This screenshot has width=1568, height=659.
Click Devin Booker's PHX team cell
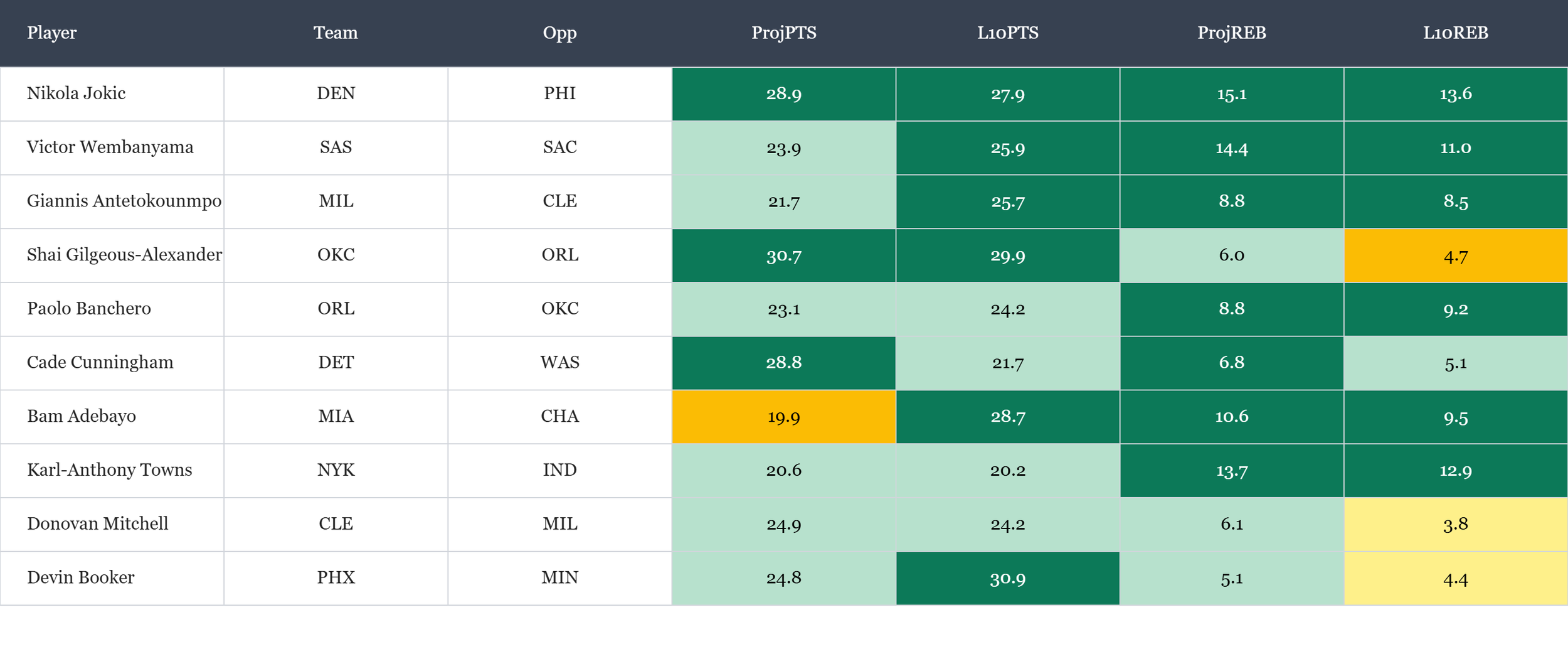point(336,578)
